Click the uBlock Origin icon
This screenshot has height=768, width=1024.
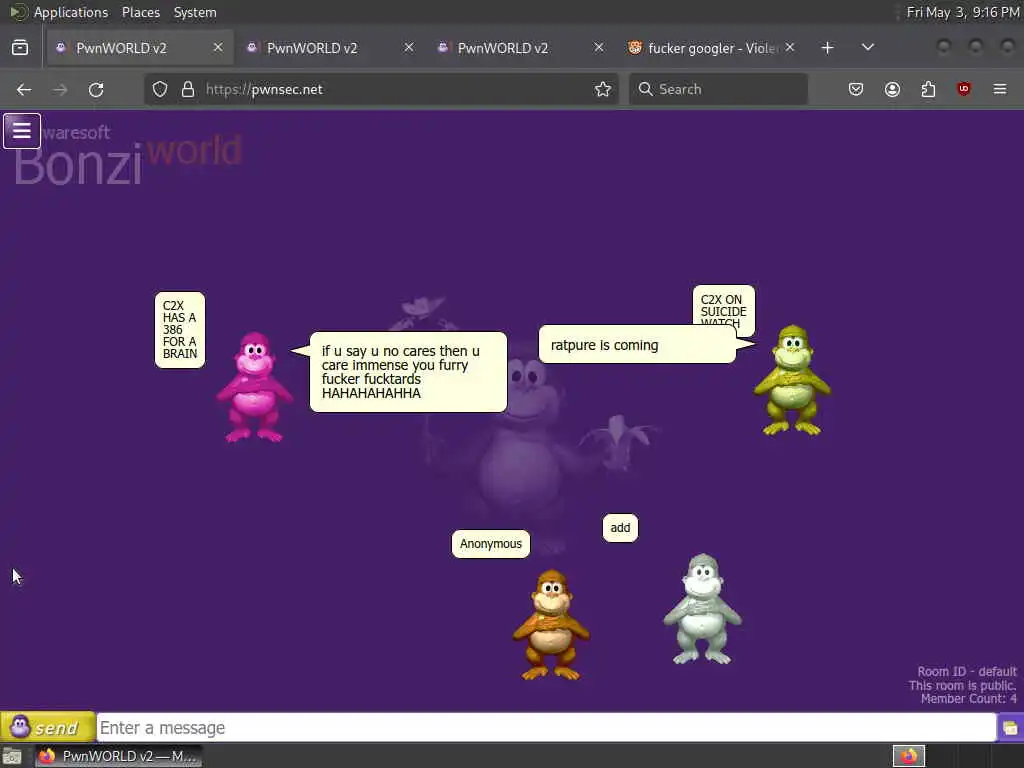click(964, 89)
